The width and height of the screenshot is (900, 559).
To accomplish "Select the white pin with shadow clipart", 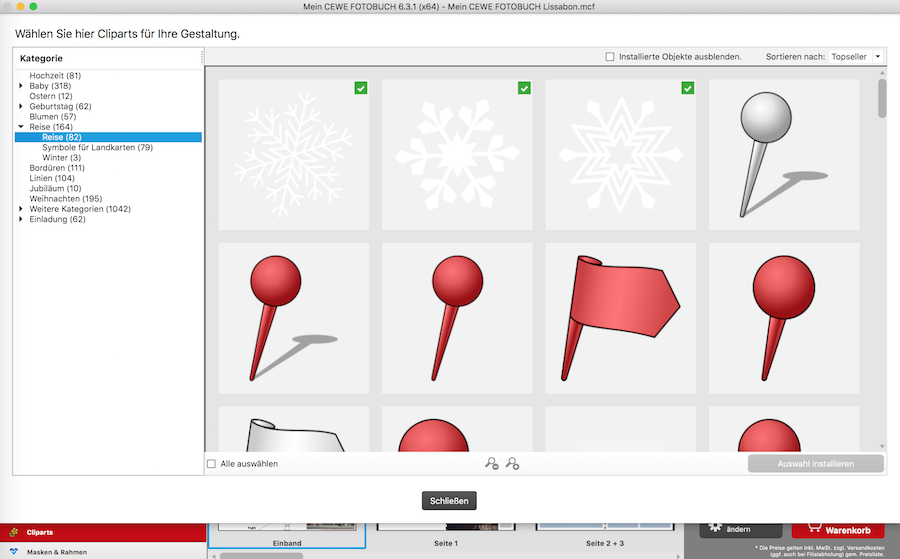I will [x=784, y=155].
